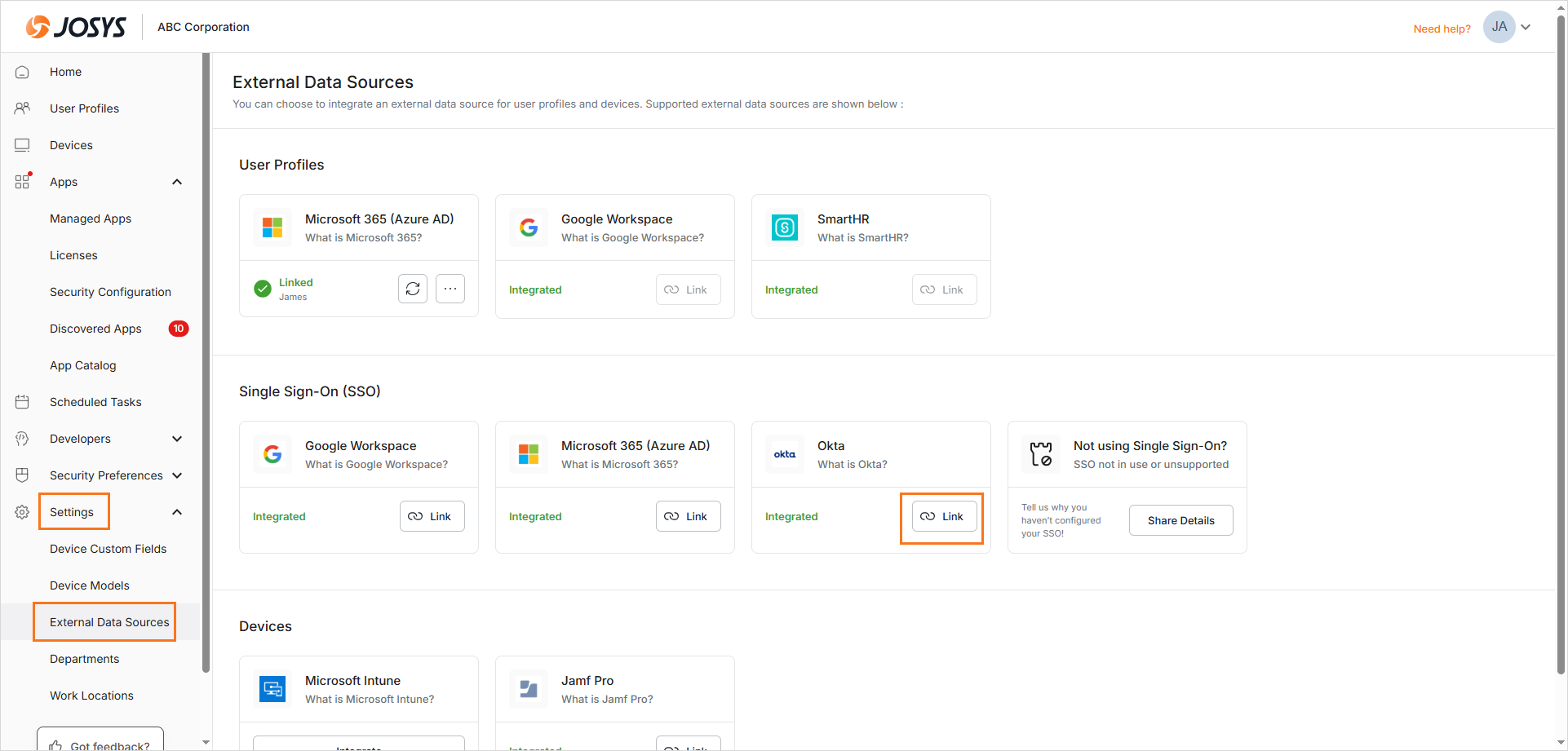Select External Data Sources
The width and height of the screenshot is (1568, 751).
(x=109, y=622)
